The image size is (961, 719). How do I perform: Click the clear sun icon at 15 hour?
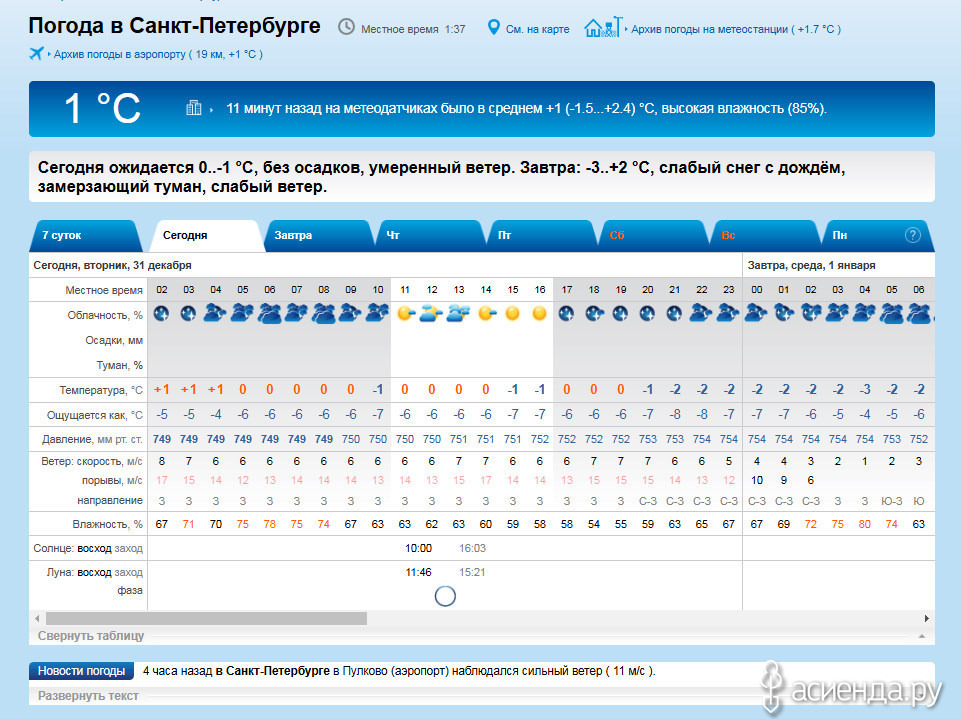(x=513, y=314)
